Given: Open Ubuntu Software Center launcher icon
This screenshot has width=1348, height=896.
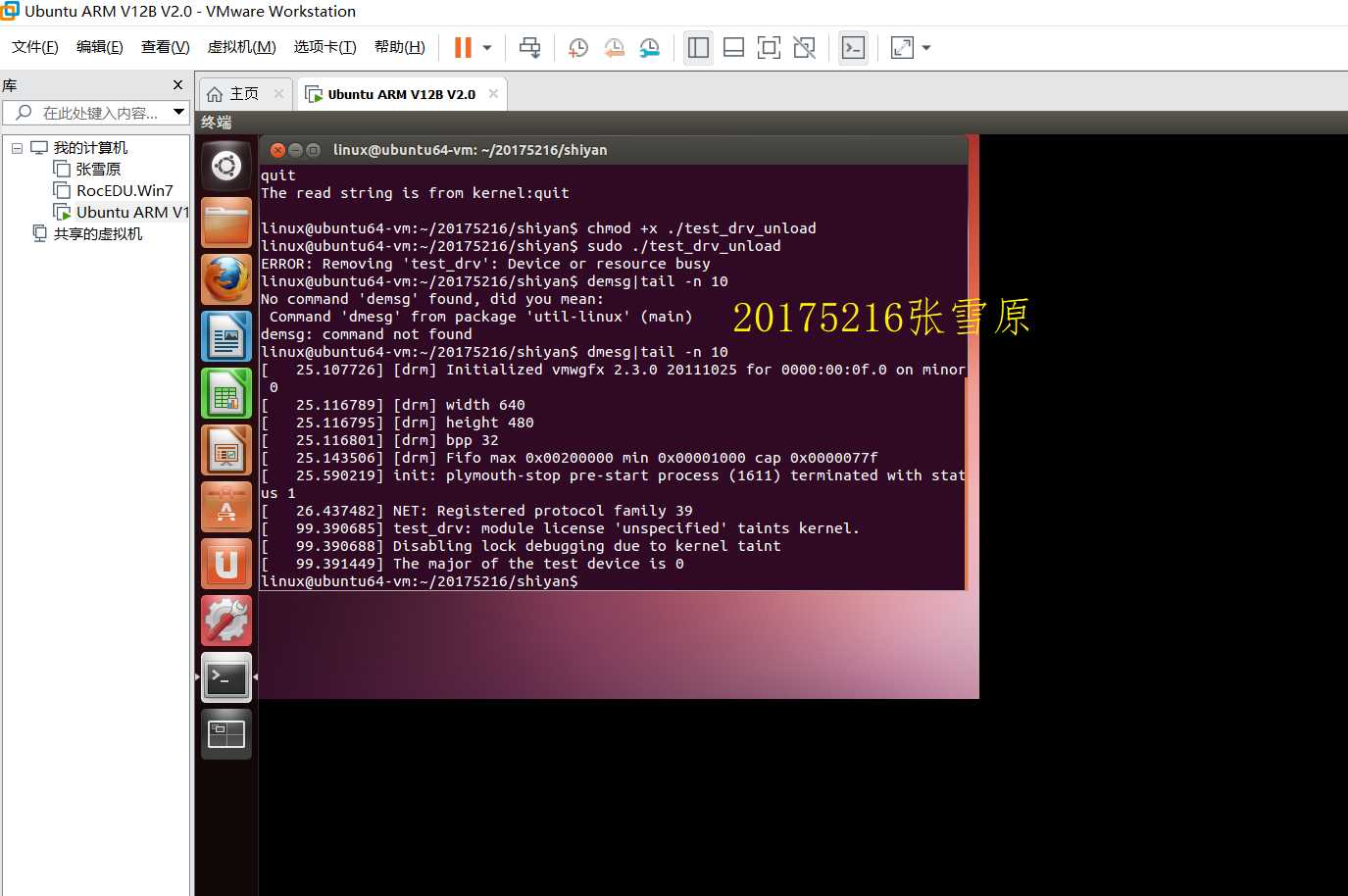Looking at the screenshot, I should (x=226, y=507).
